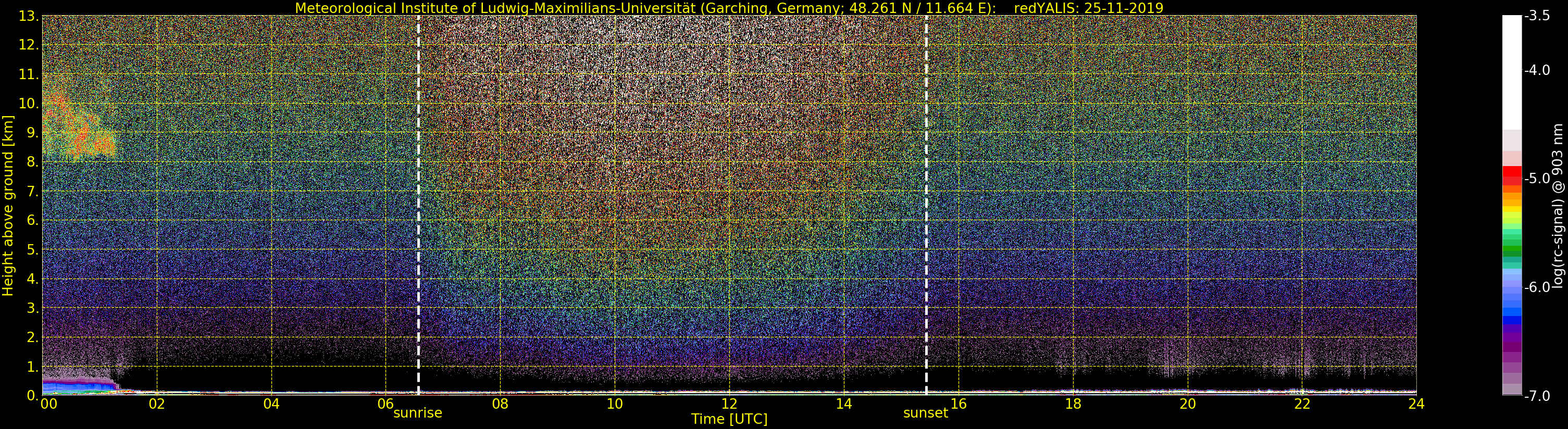Click the '6.' height axis tick label

33,220
